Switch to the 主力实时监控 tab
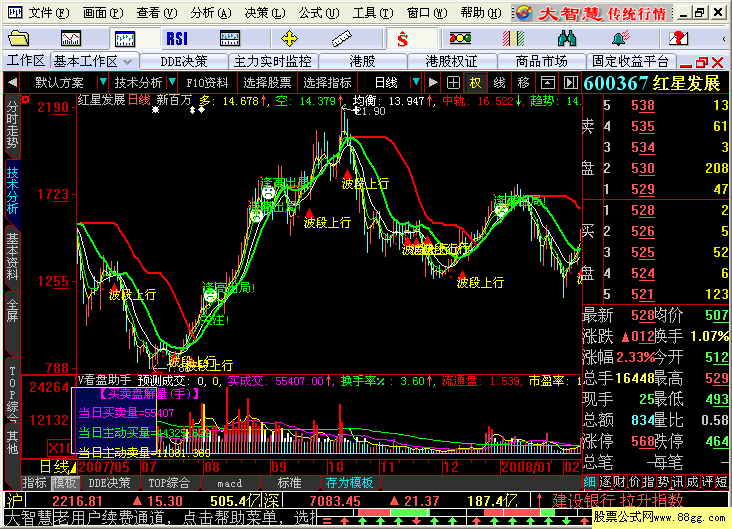732x529 pixels. click(273, 61)
